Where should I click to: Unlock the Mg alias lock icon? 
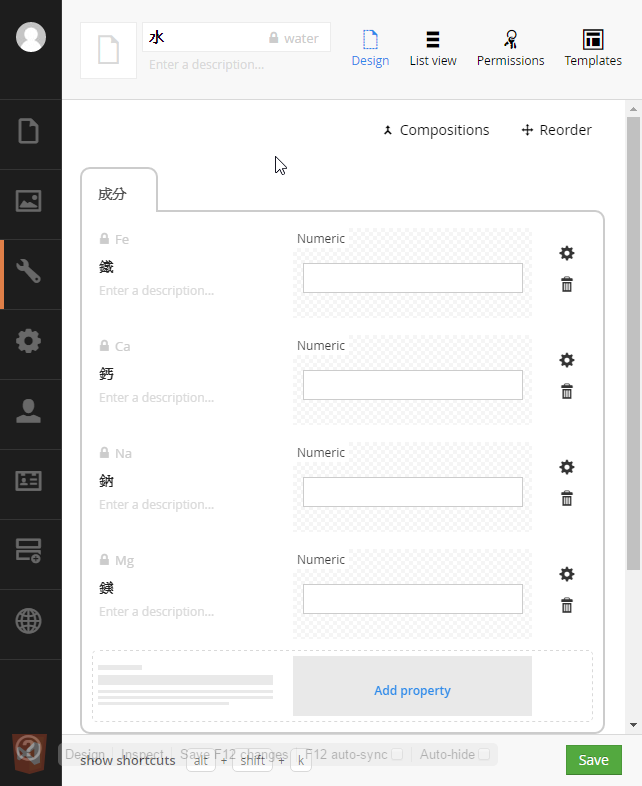[104, 559]
